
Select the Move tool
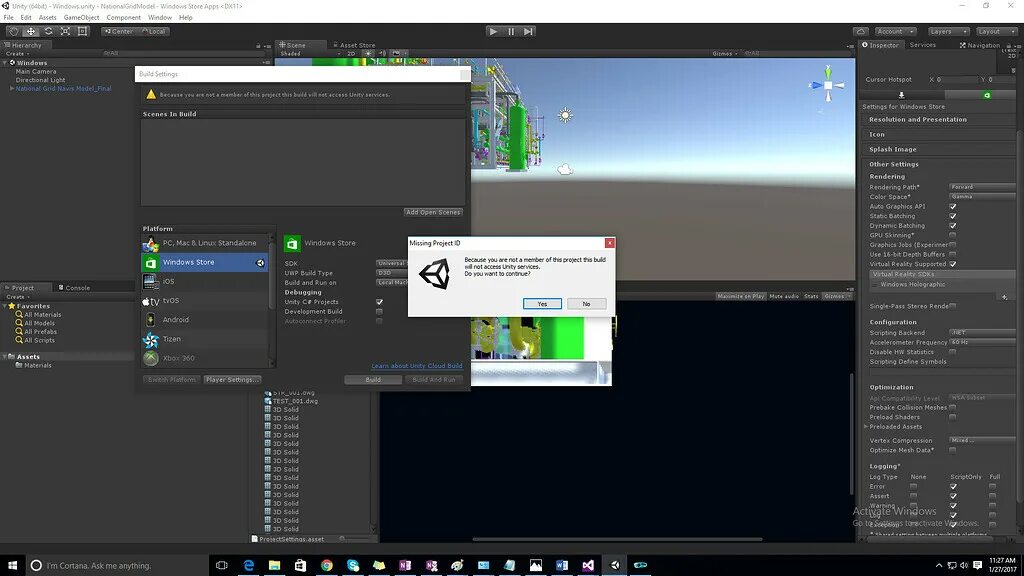(31, 31)
